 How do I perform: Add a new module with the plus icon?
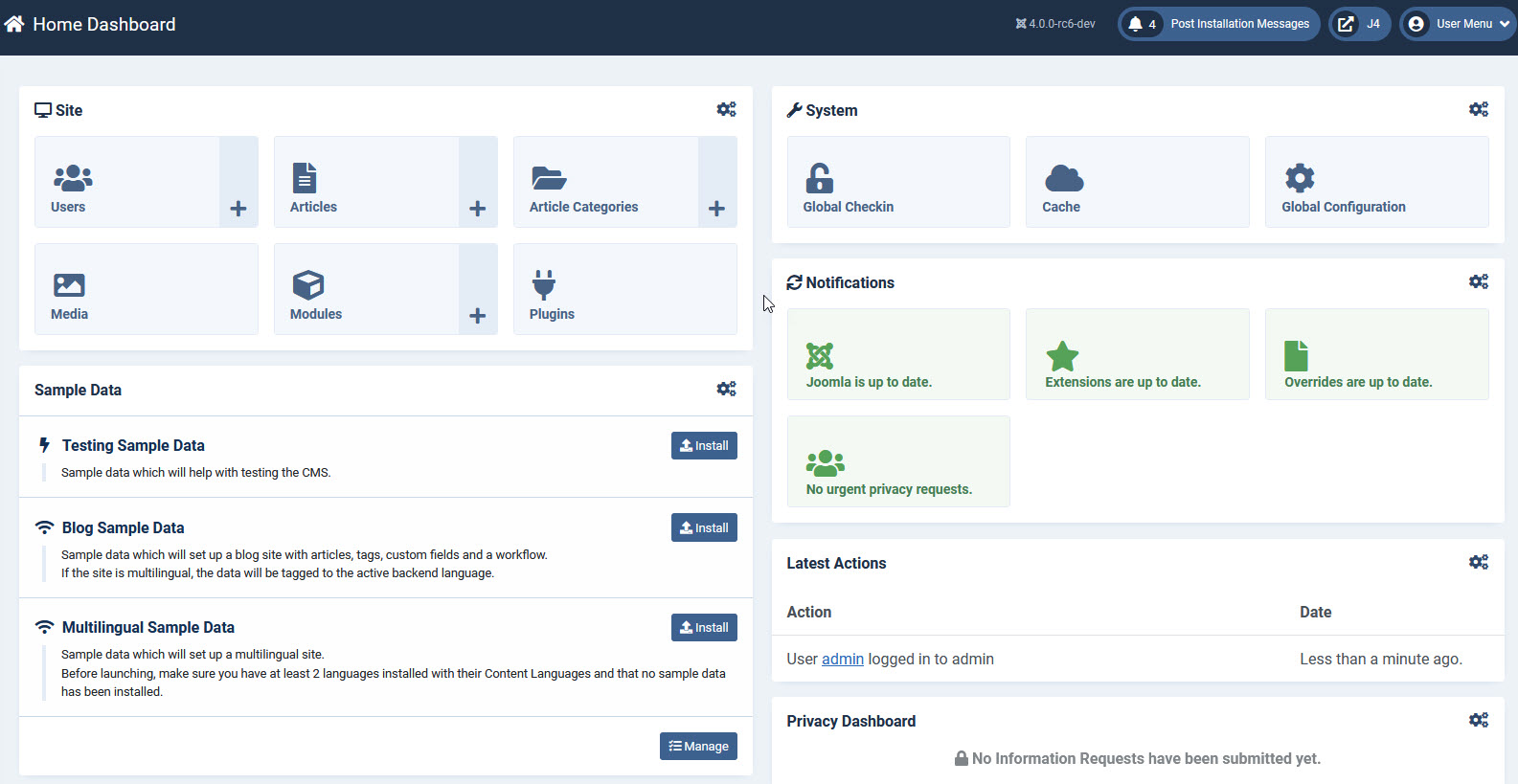(x=478, y=289)
